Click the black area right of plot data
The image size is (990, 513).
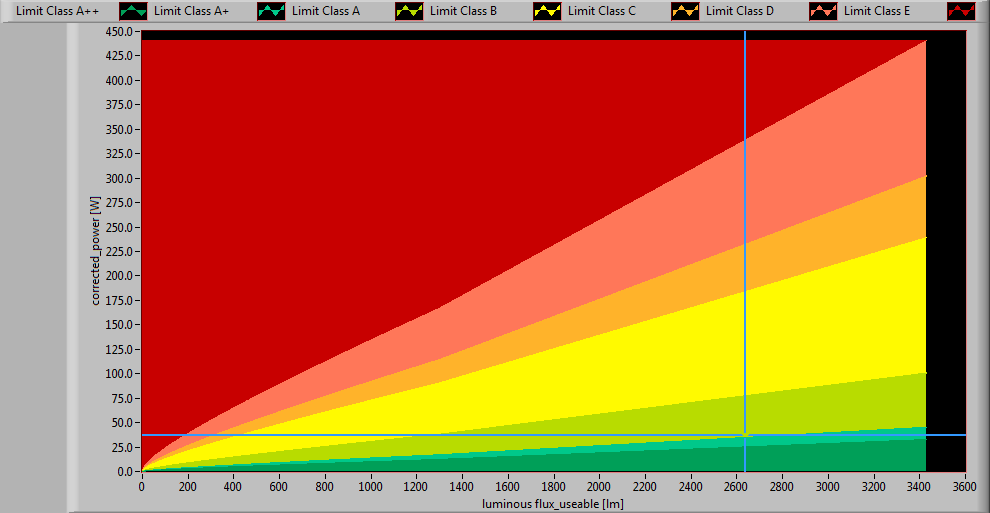point(946,250)
